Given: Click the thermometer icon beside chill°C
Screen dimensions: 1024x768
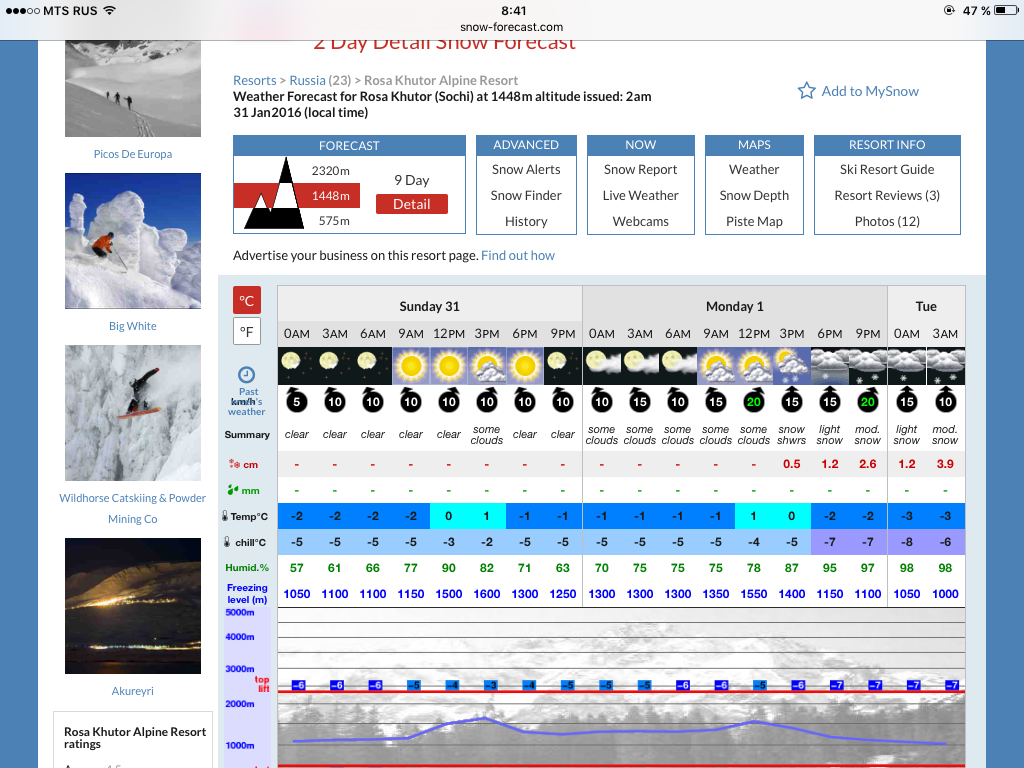Looking at the screenshot, I should (227, 542).
